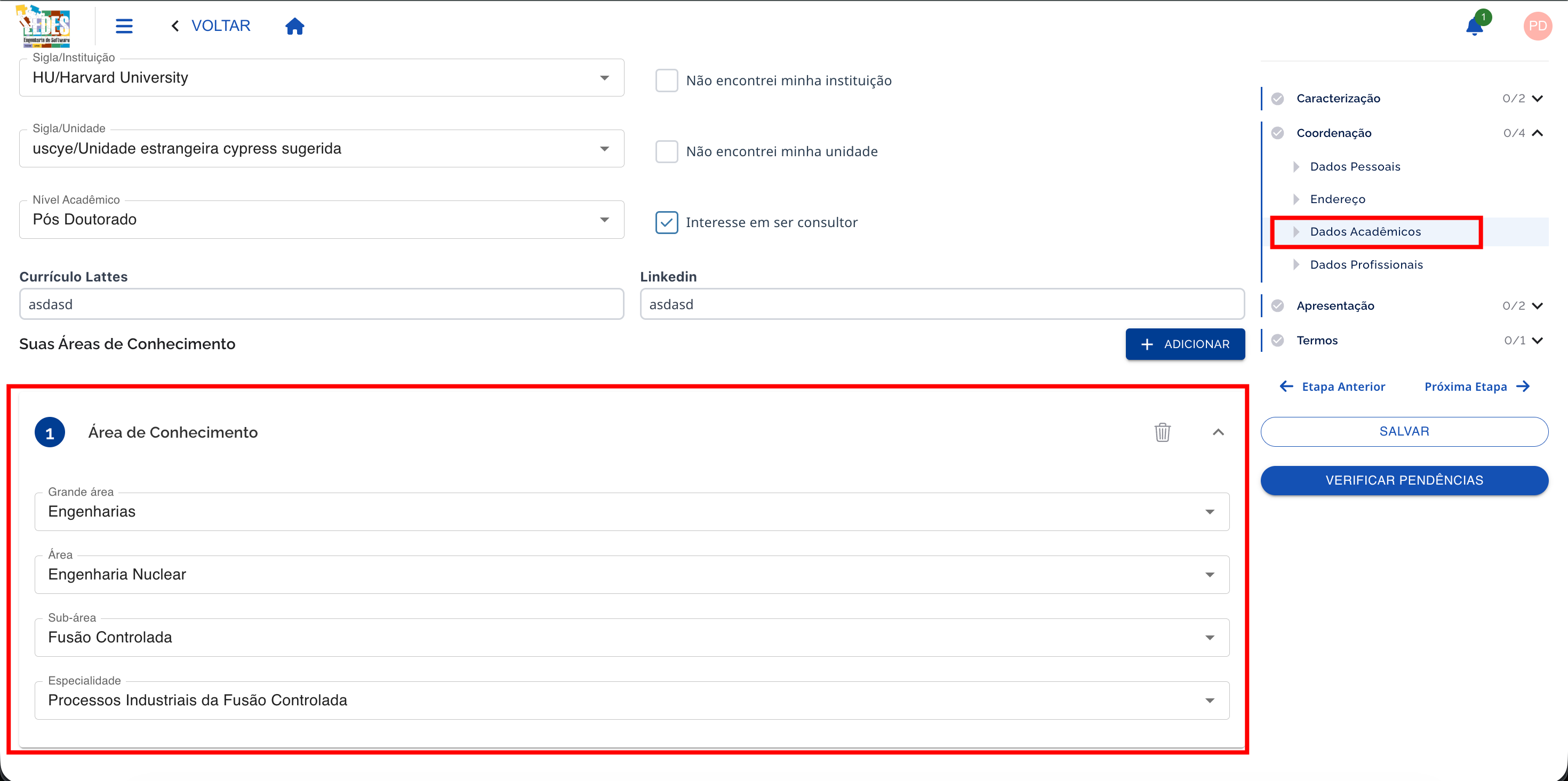The height and width of the screenshot is (781, 1568).
Task: Click the ADICIONAR button
Action: point(1185,344)
